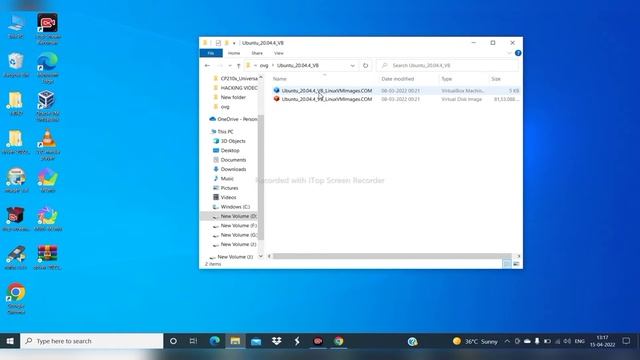Open the File menu in Explorer
This screenshot has height=360, width=640.
211,53
